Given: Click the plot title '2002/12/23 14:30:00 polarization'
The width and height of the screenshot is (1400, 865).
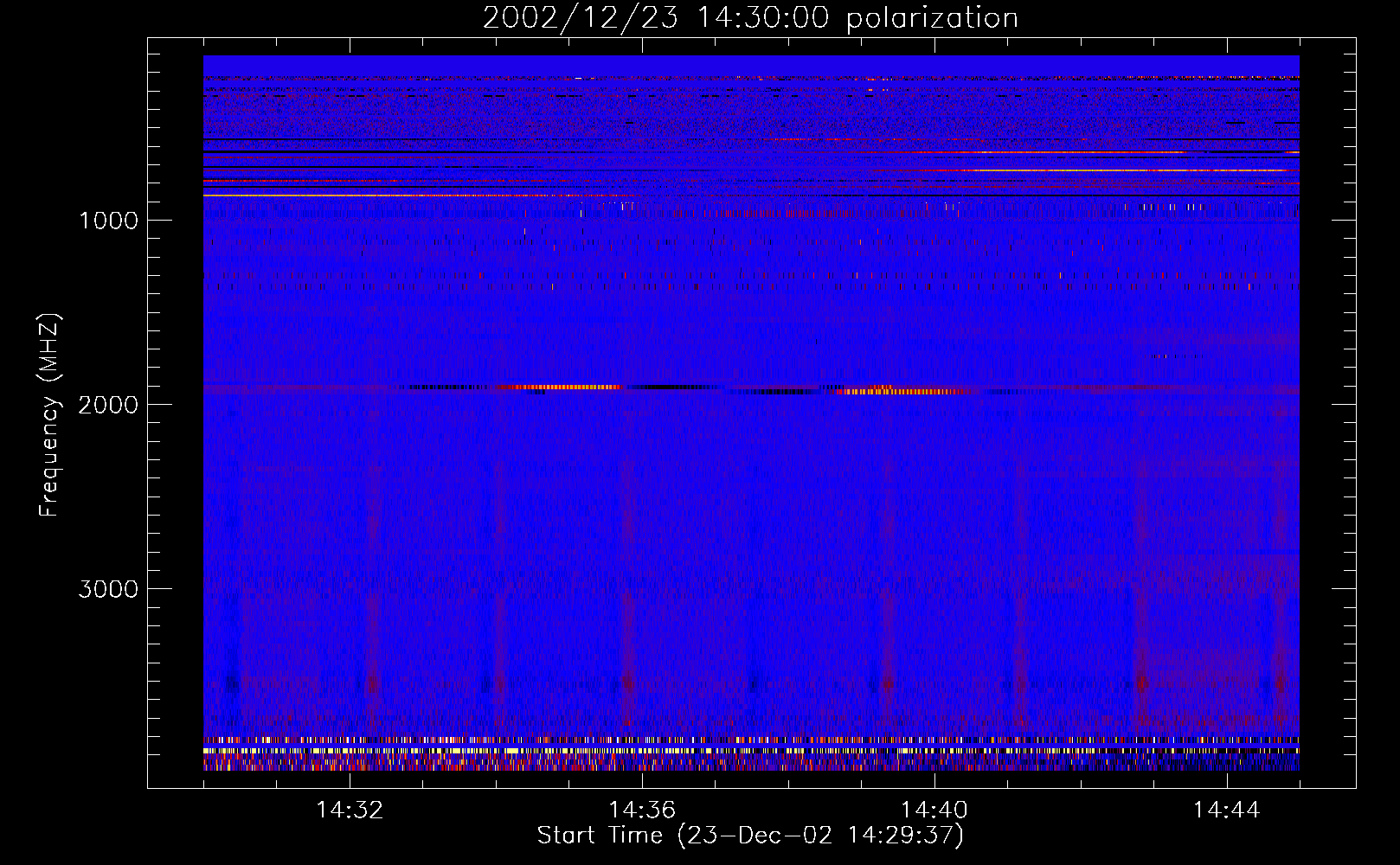Looking at the screenshot, I should [750, 18].
